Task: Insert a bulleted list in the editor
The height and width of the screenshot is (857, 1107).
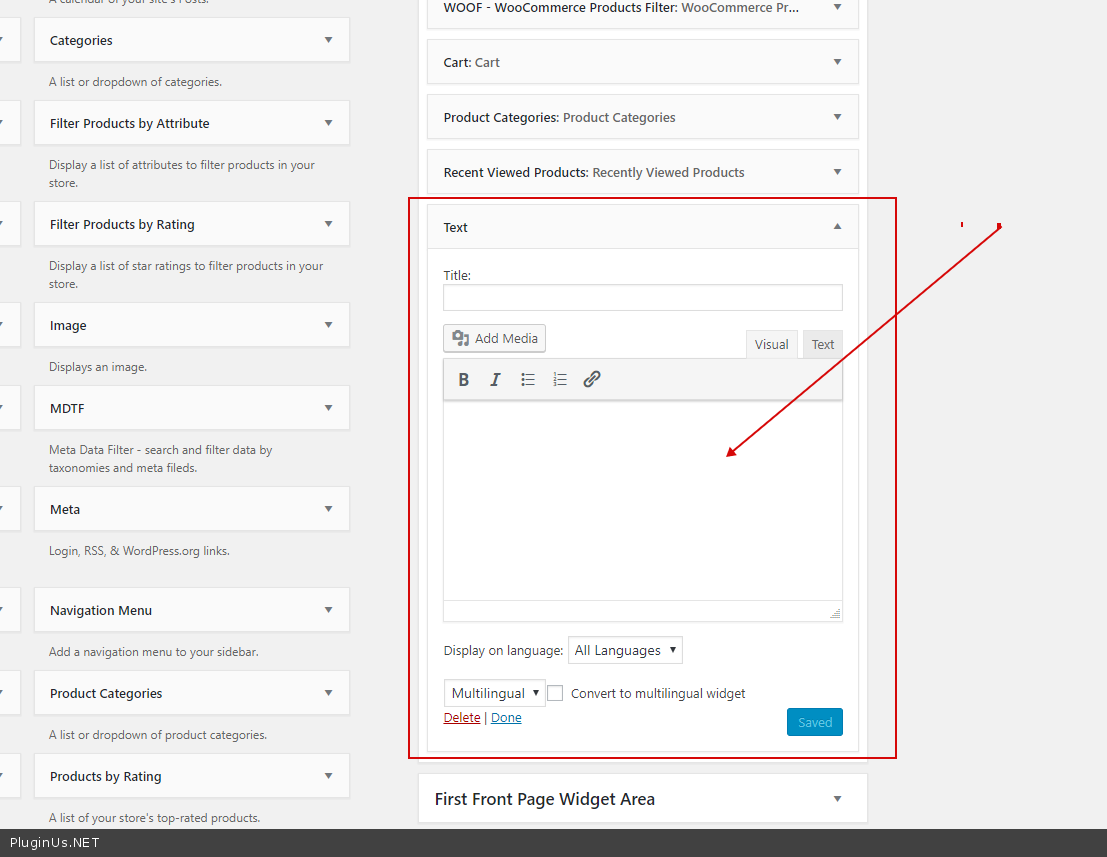Action: 528,380
